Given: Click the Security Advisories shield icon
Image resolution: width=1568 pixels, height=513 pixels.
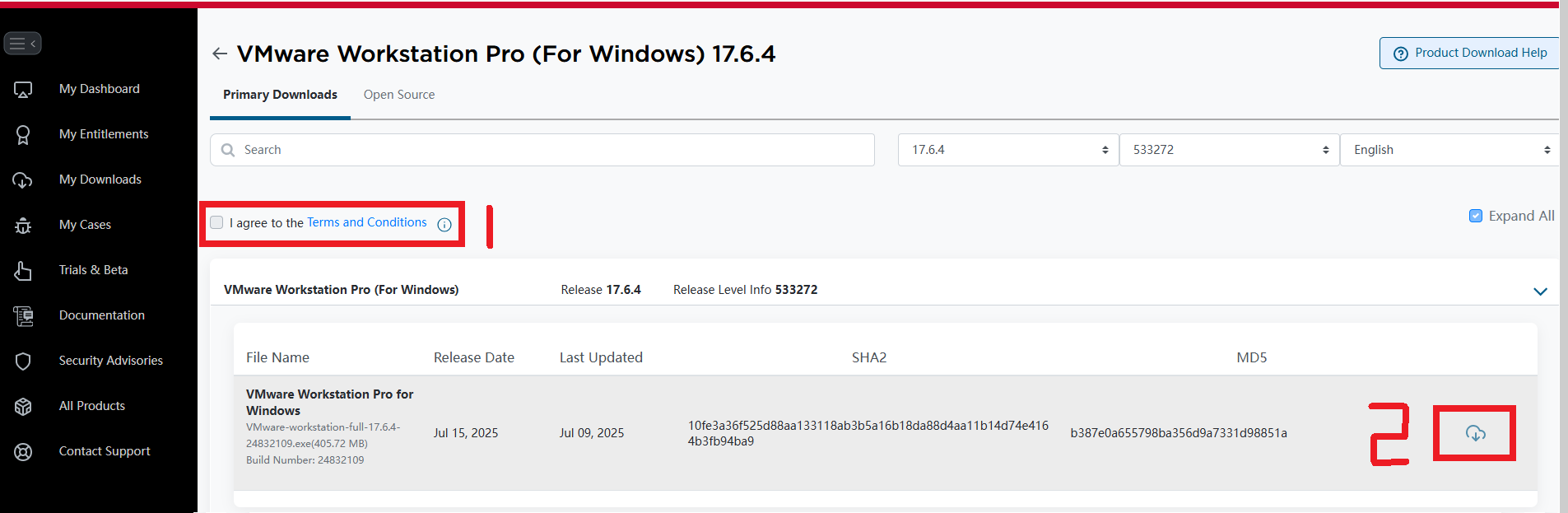Looking at the screenshot, I should coord(23,361).
